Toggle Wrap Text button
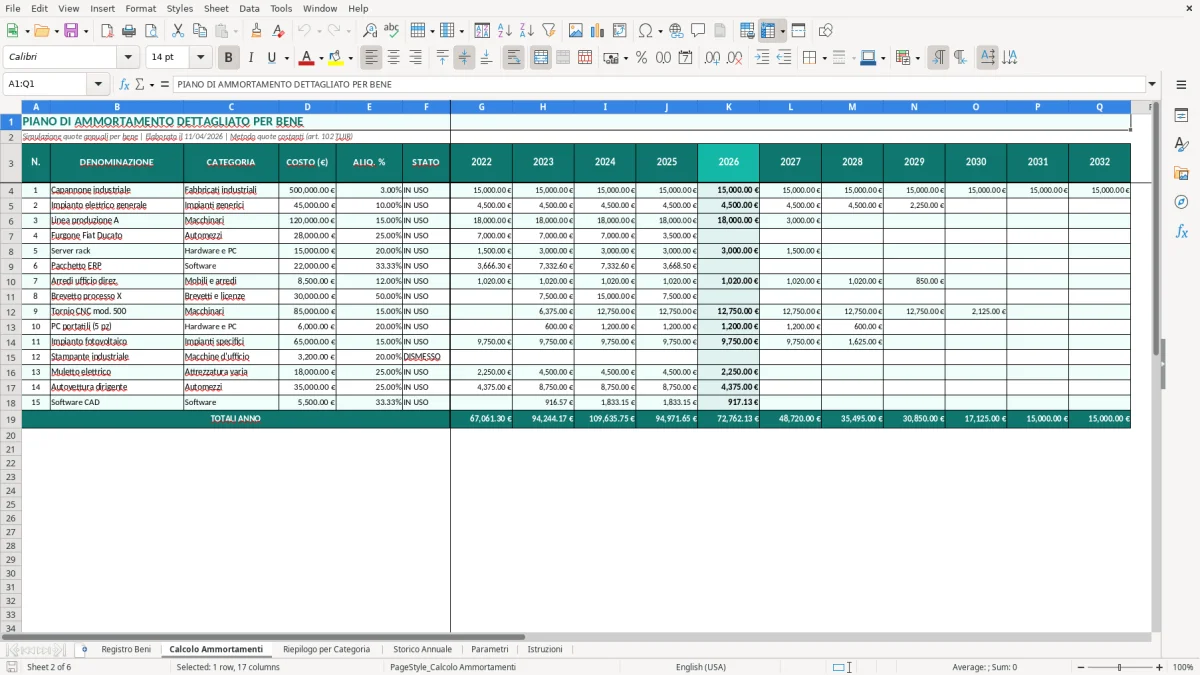 click(x=513, y=58)
